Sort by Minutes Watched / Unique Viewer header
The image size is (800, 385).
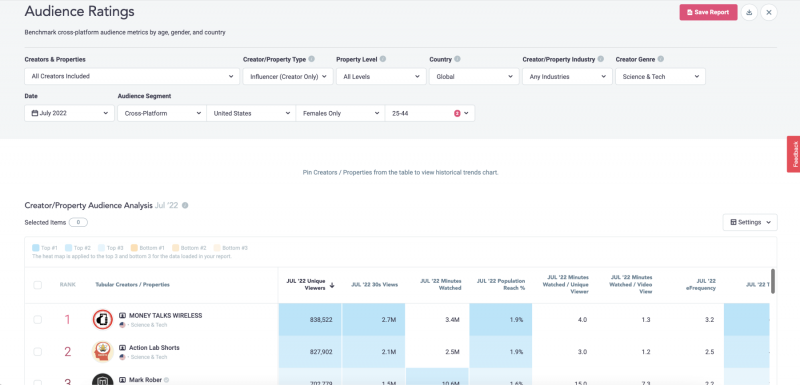(x=565, y=285)
